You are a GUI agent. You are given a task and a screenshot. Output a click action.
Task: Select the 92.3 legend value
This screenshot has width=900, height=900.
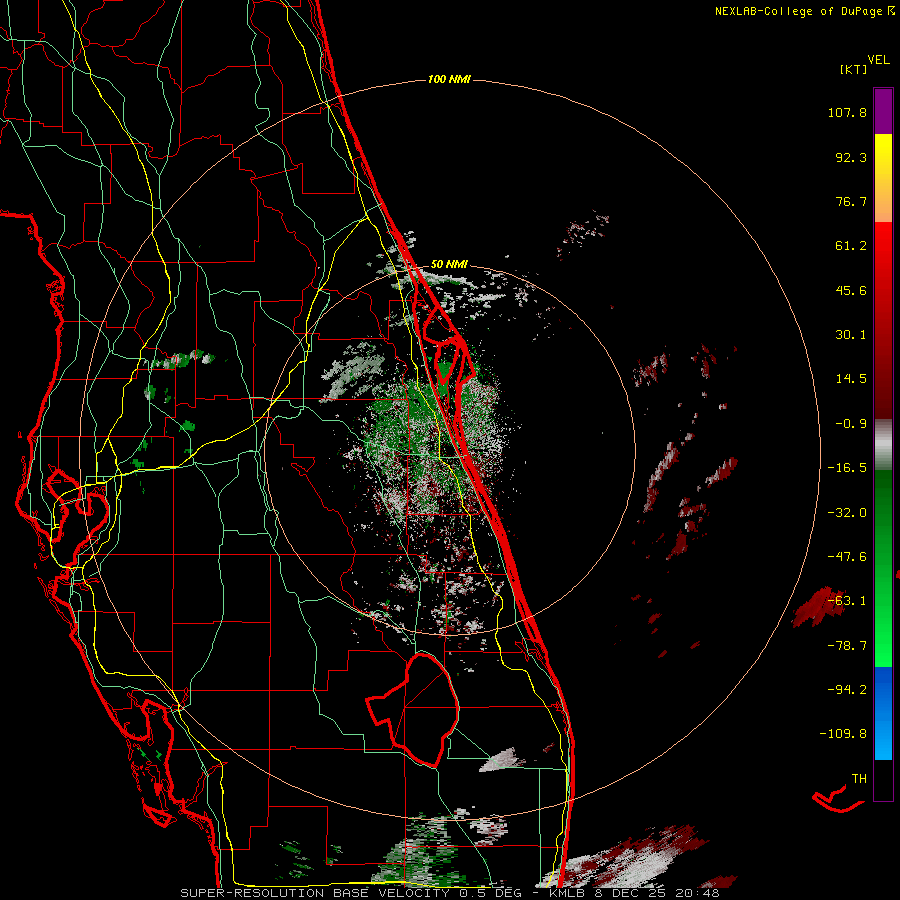pyautogui.click(x=851, y=157)
